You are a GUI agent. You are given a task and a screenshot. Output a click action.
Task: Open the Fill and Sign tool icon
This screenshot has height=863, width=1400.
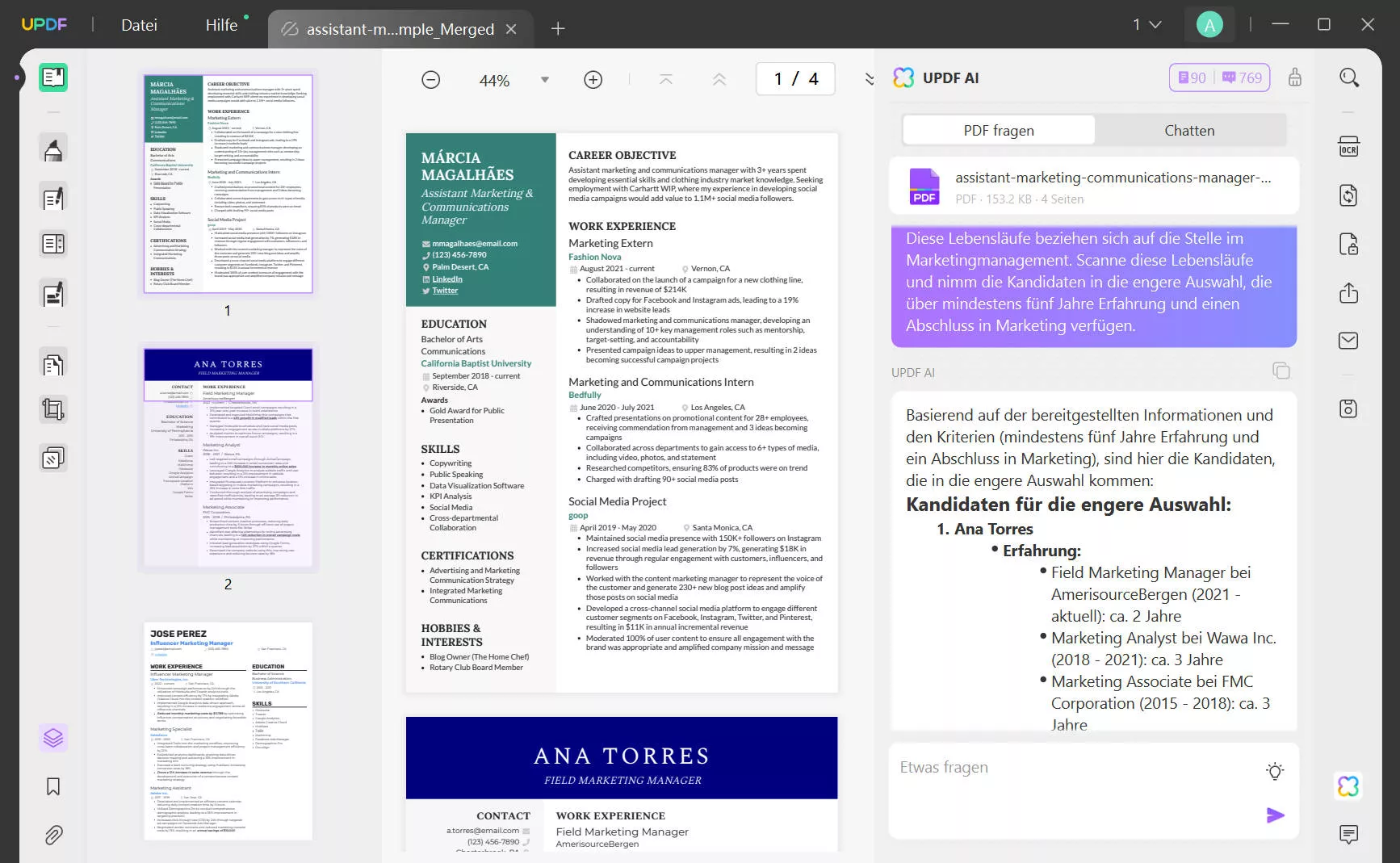pyautogui.click(x=53, y=294)
